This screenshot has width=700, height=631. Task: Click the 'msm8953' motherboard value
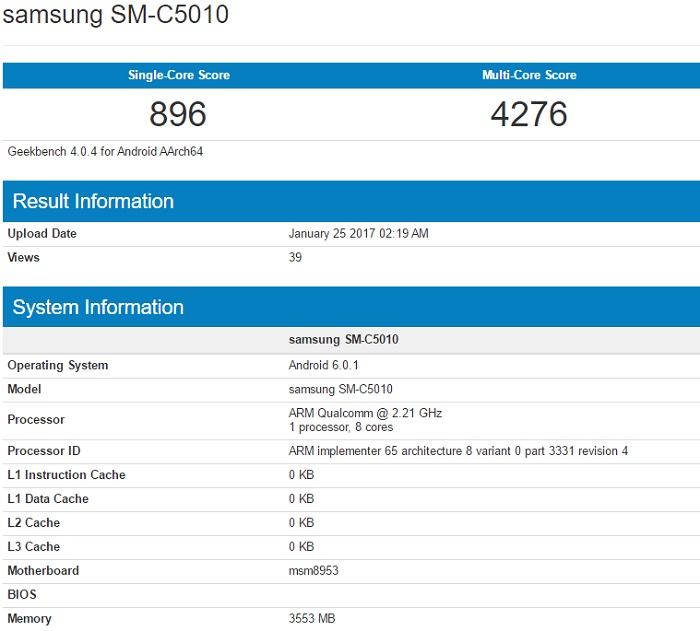[314, 571]
